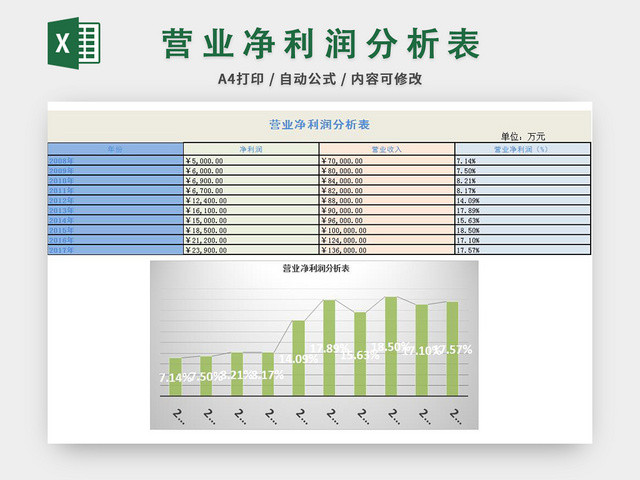Click revenue cell ¥70,000.00

point(387,160)
